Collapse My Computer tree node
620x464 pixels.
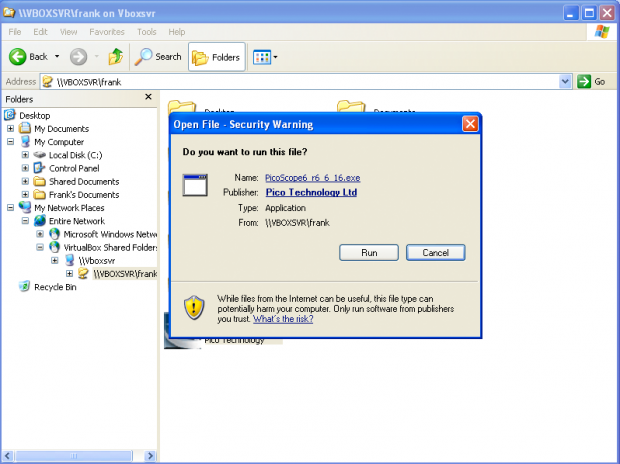click(10, 142)
